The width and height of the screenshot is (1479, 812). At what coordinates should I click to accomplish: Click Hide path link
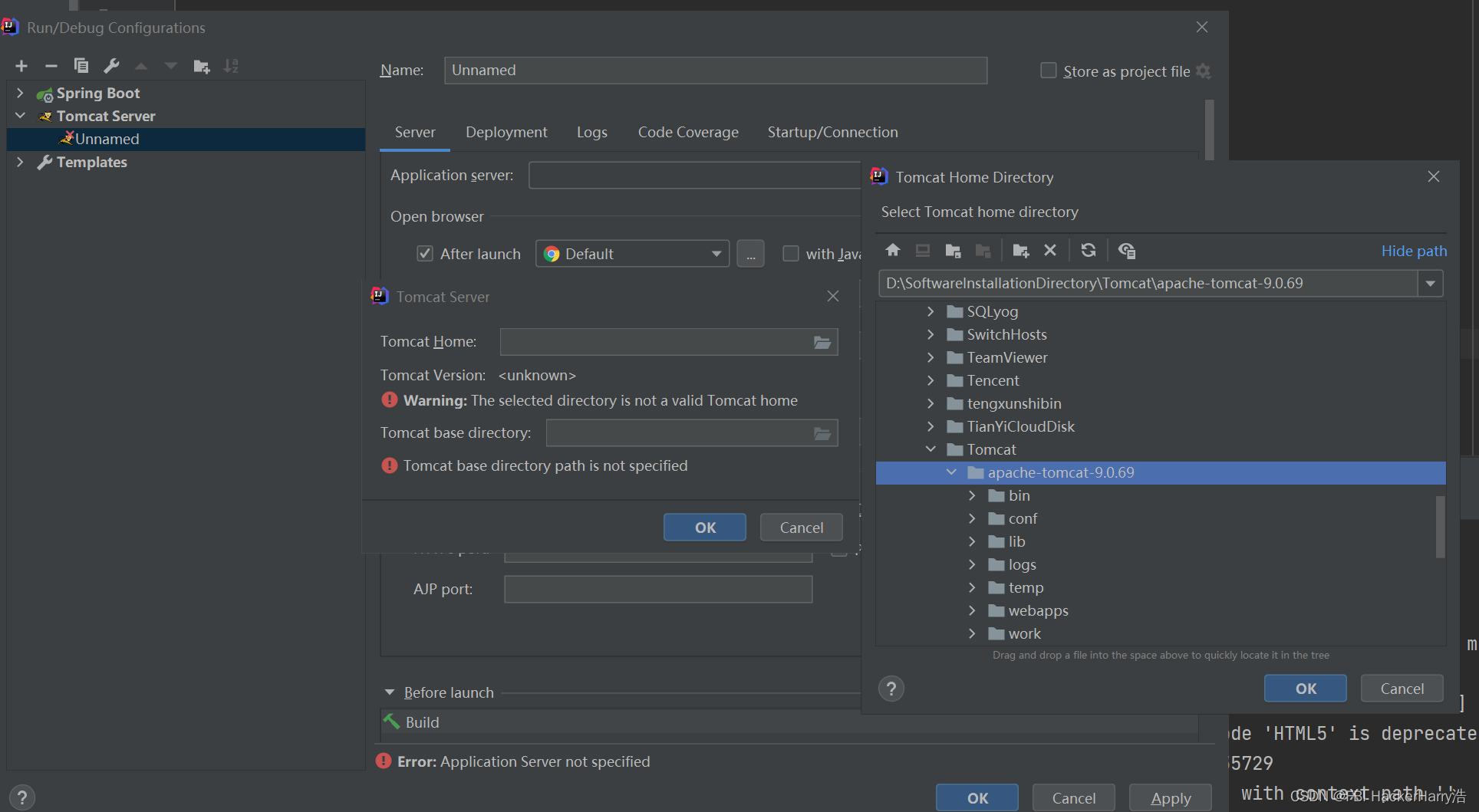click(x=1414, y=251)
